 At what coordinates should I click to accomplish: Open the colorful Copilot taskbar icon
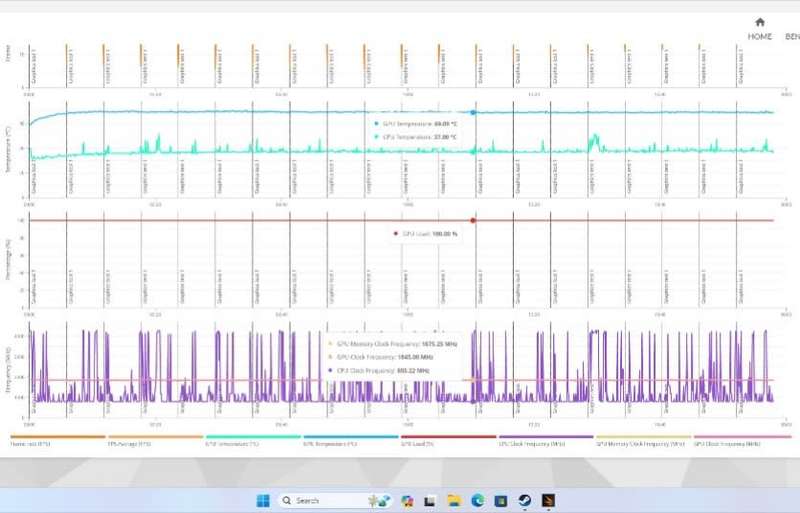point(407,501)
